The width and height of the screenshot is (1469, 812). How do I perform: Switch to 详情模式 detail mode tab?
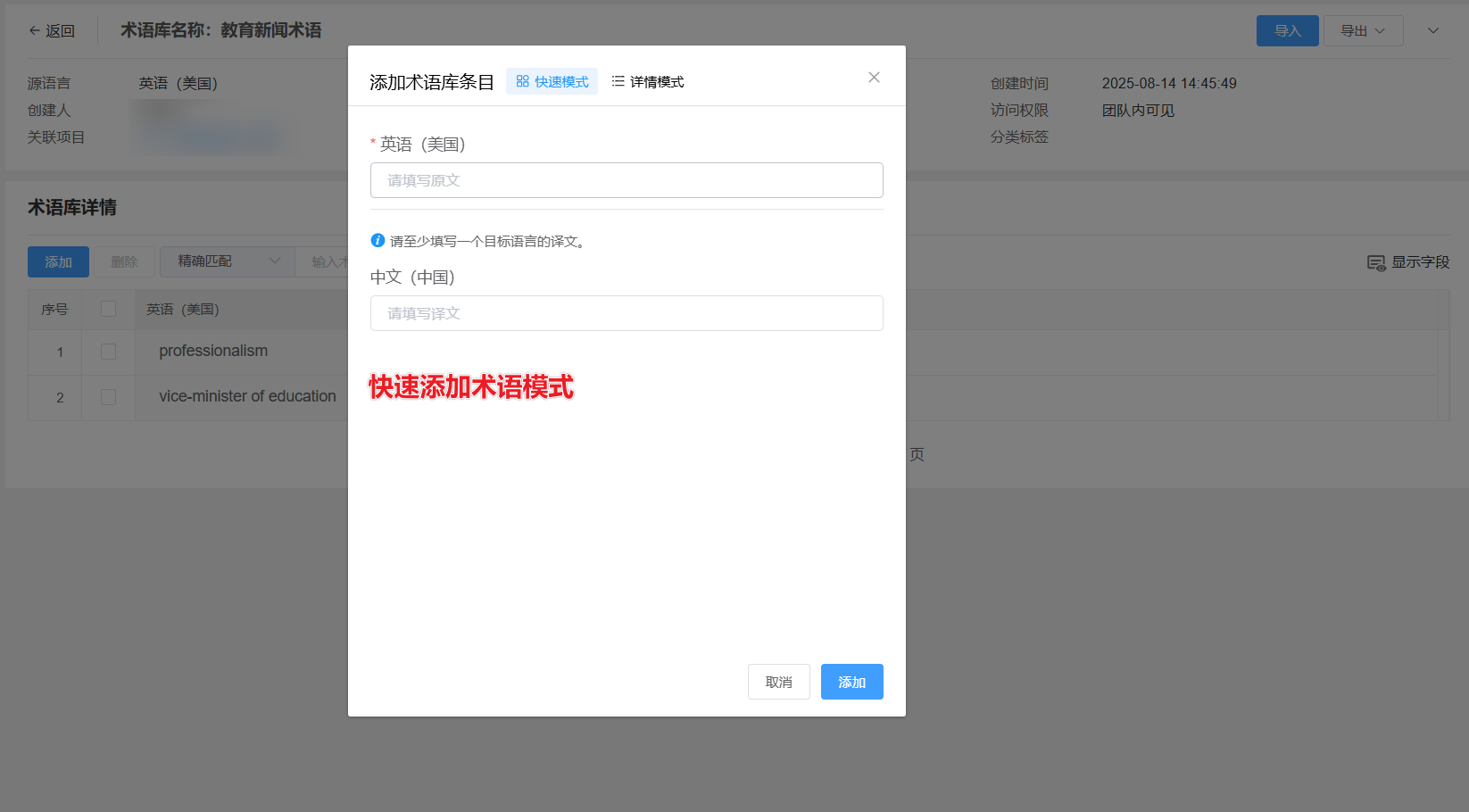648,81
